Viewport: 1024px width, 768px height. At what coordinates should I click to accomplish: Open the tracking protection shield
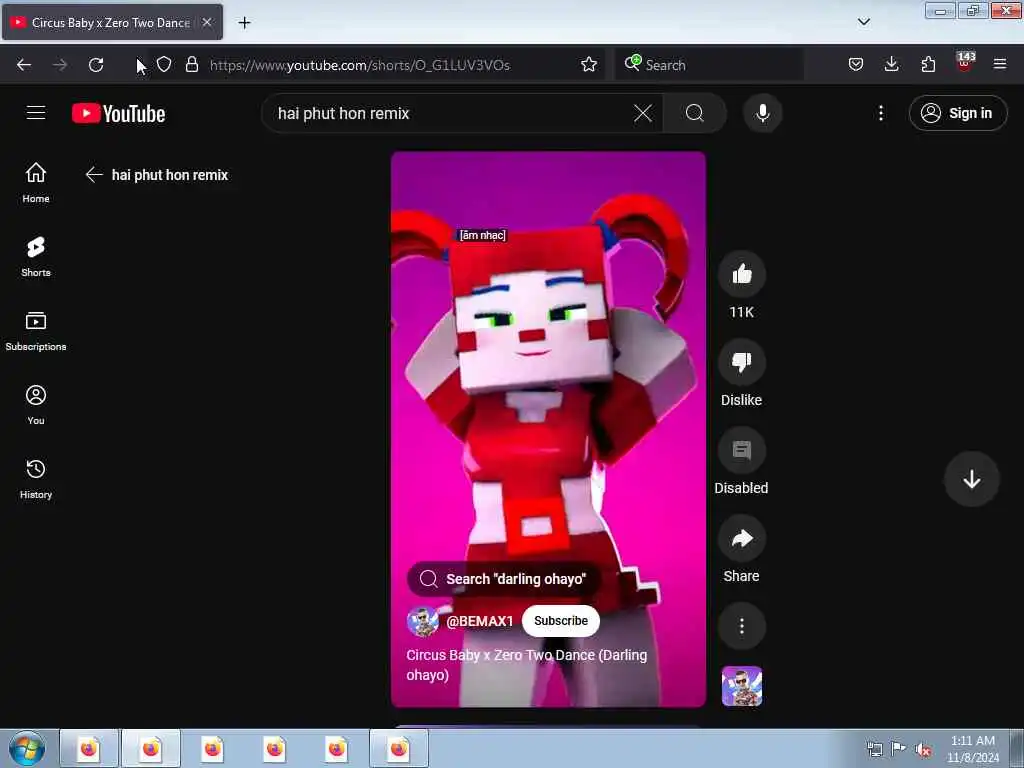(164, 65)
